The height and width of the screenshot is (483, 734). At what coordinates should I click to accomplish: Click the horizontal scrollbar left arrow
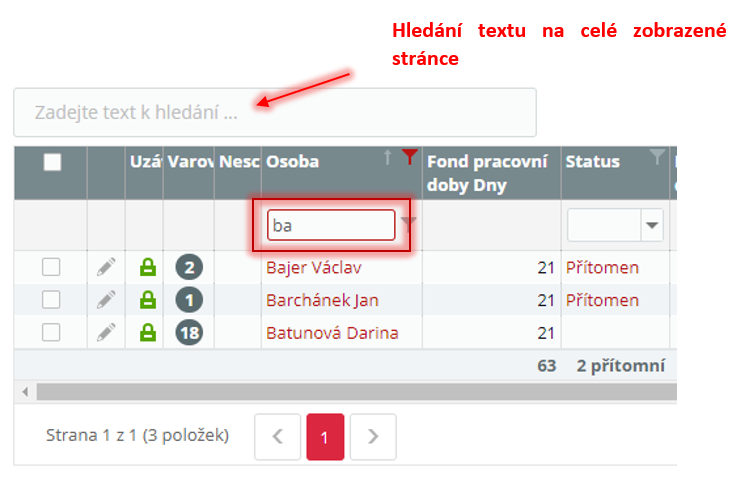point(25,391)
